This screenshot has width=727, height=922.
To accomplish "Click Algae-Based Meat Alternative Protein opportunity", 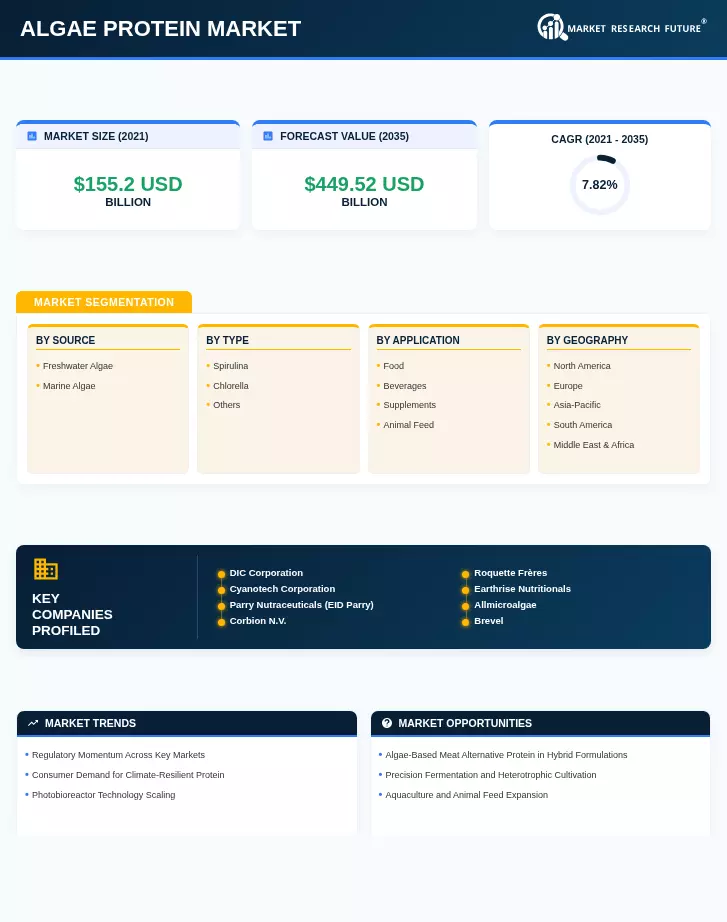I will [506, 755].
